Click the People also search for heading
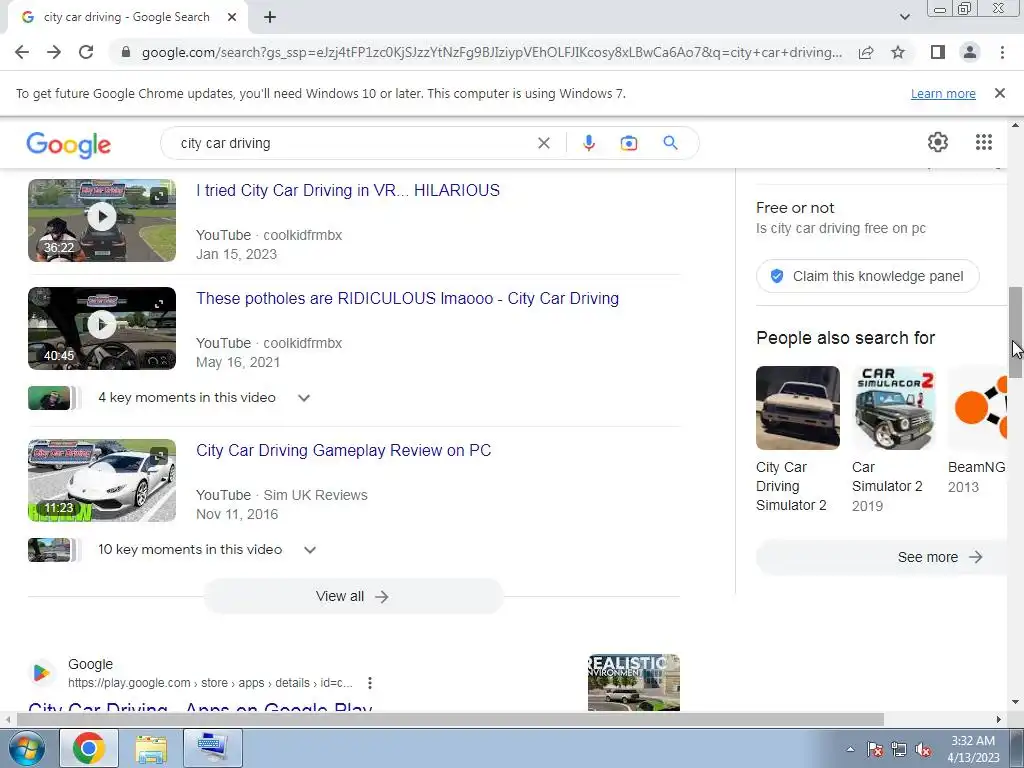The height and width of the screenshot is (768, 1024). point(845,338)
